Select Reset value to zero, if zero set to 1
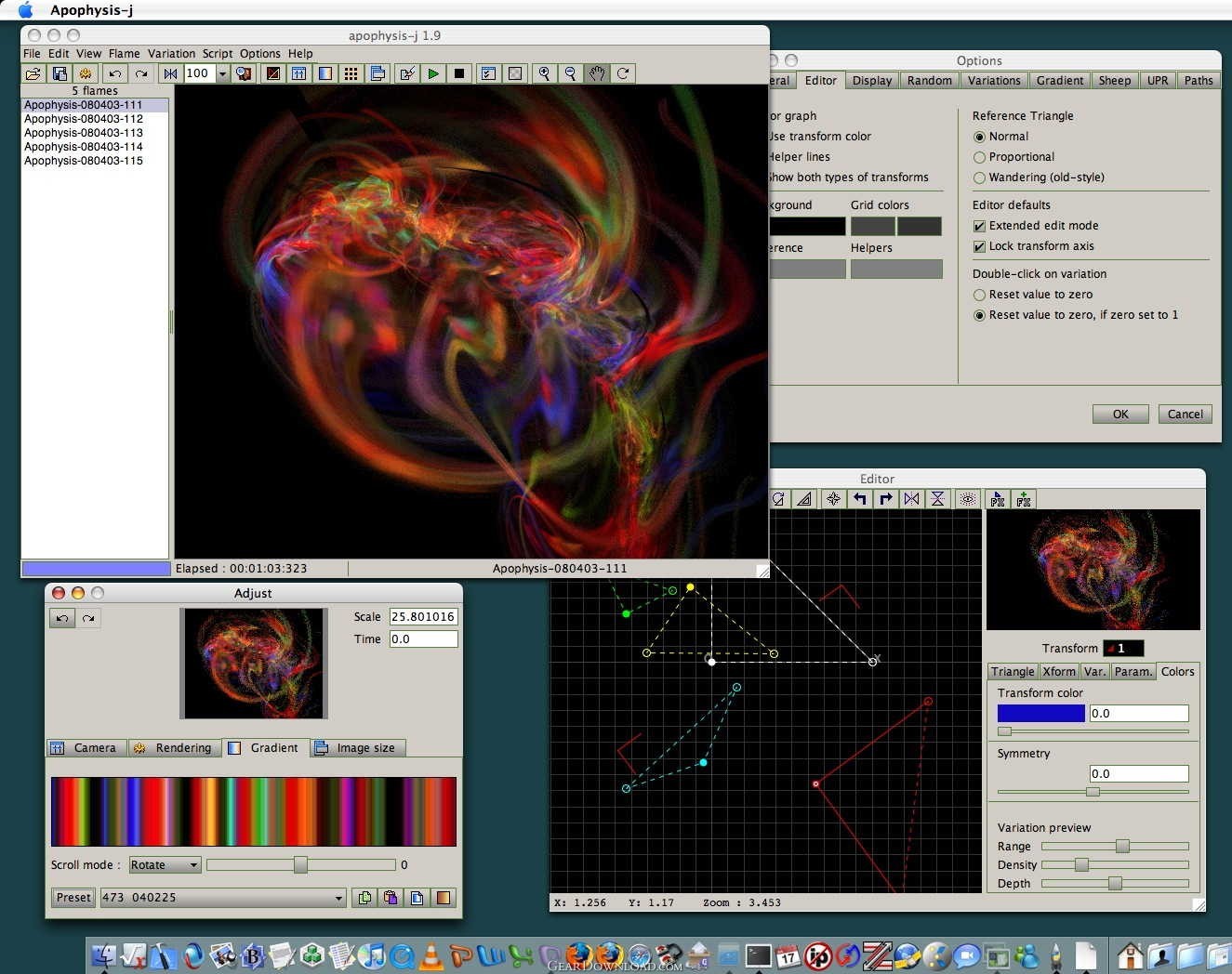The image size is (1232, 974). [x=979, y=315]
